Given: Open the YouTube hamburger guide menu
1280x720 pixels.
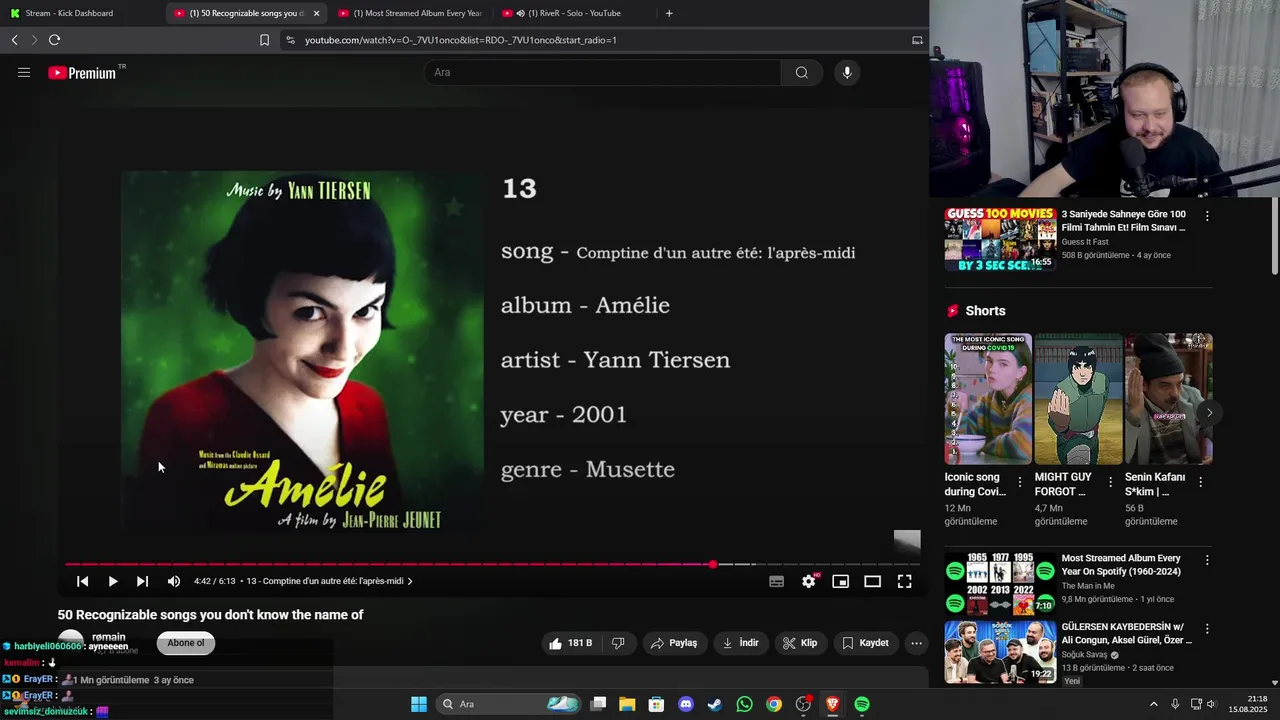Looking at the screenshot, I should point(24,72).
